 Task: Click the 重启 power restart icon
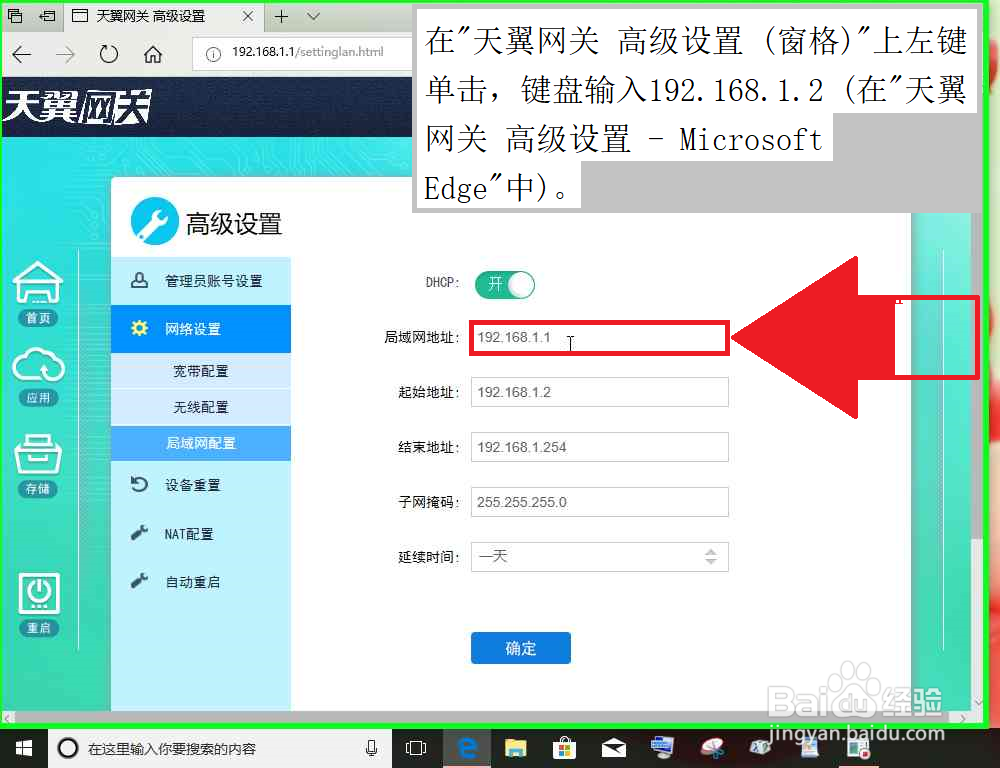click(x=38, y=603)
